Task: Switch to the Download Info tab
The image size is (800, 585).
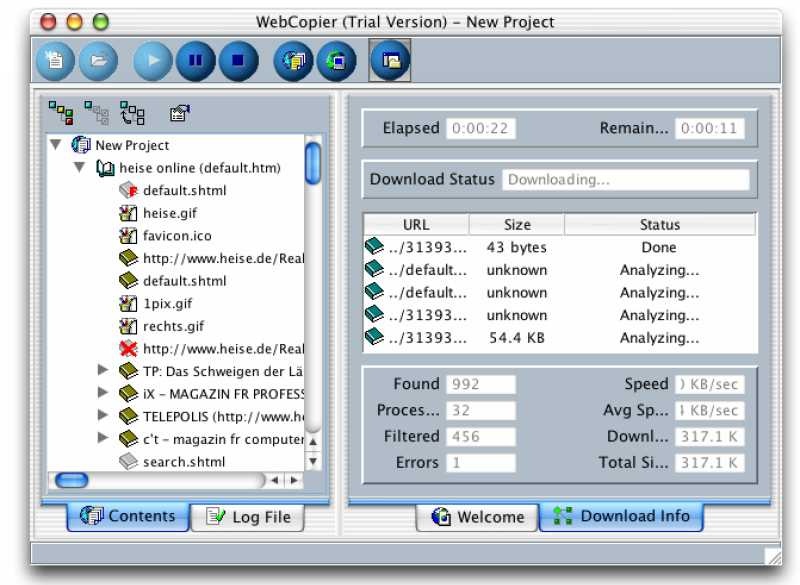Action: pyautogui.click(x=621, y=516)
